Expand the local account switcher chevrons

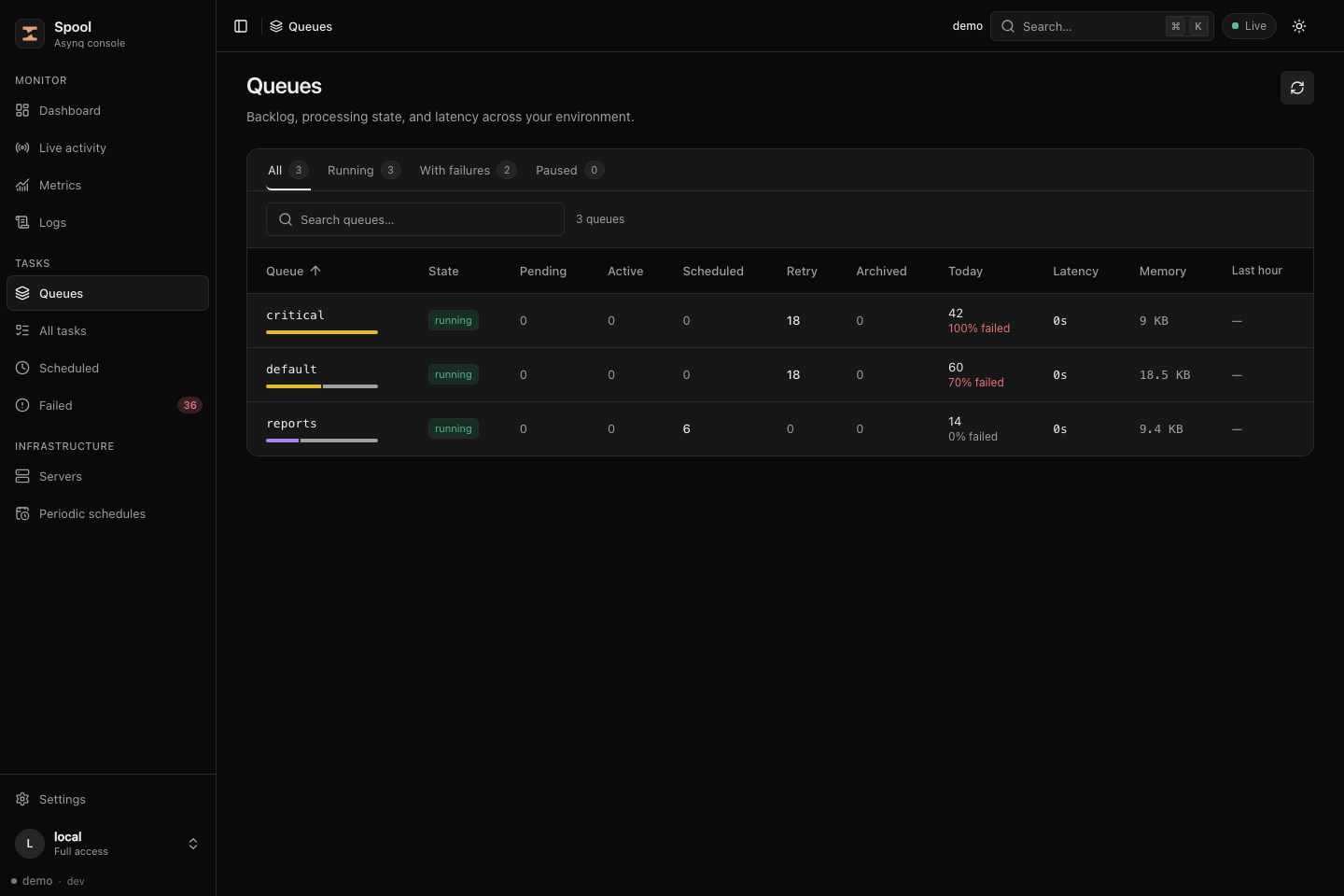[x=193, y=844]
